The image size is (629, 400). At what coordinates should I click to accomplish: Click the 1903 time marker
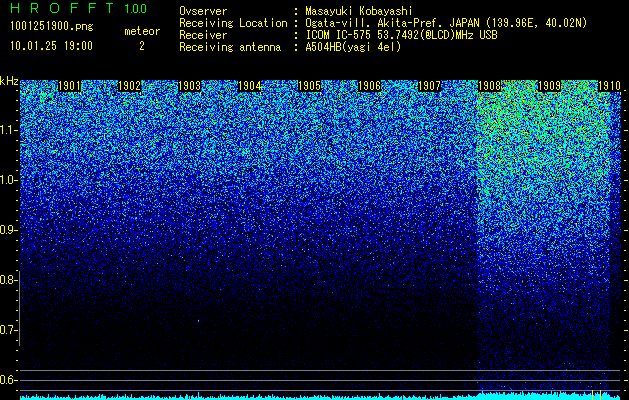pos(189,86)
